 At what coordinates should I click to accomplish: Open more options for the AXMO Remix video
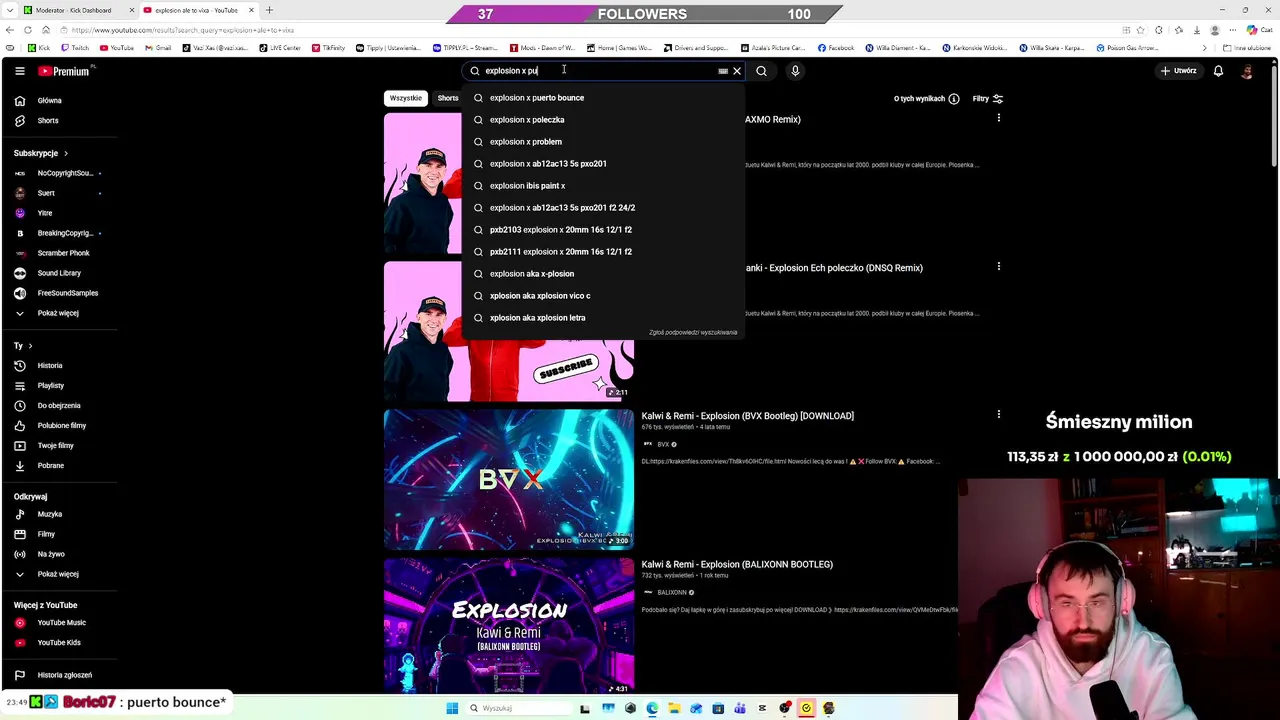(998, 118)
